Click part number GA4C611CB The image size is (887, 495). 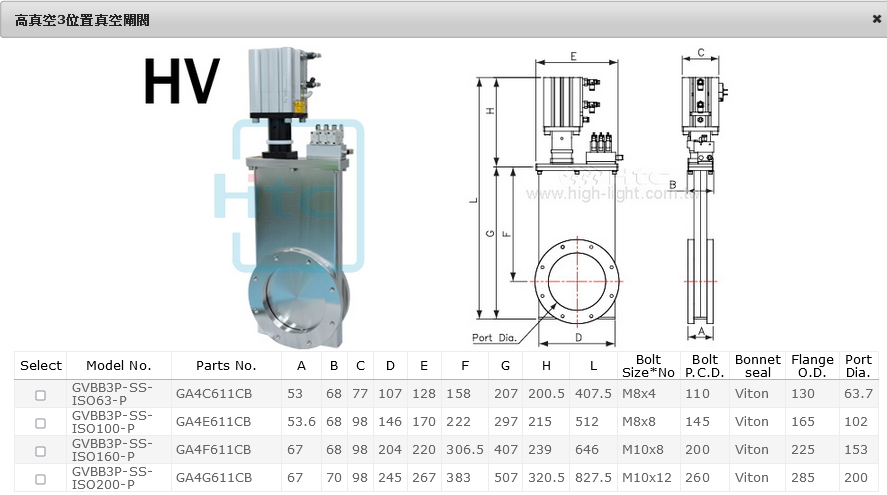213,395
